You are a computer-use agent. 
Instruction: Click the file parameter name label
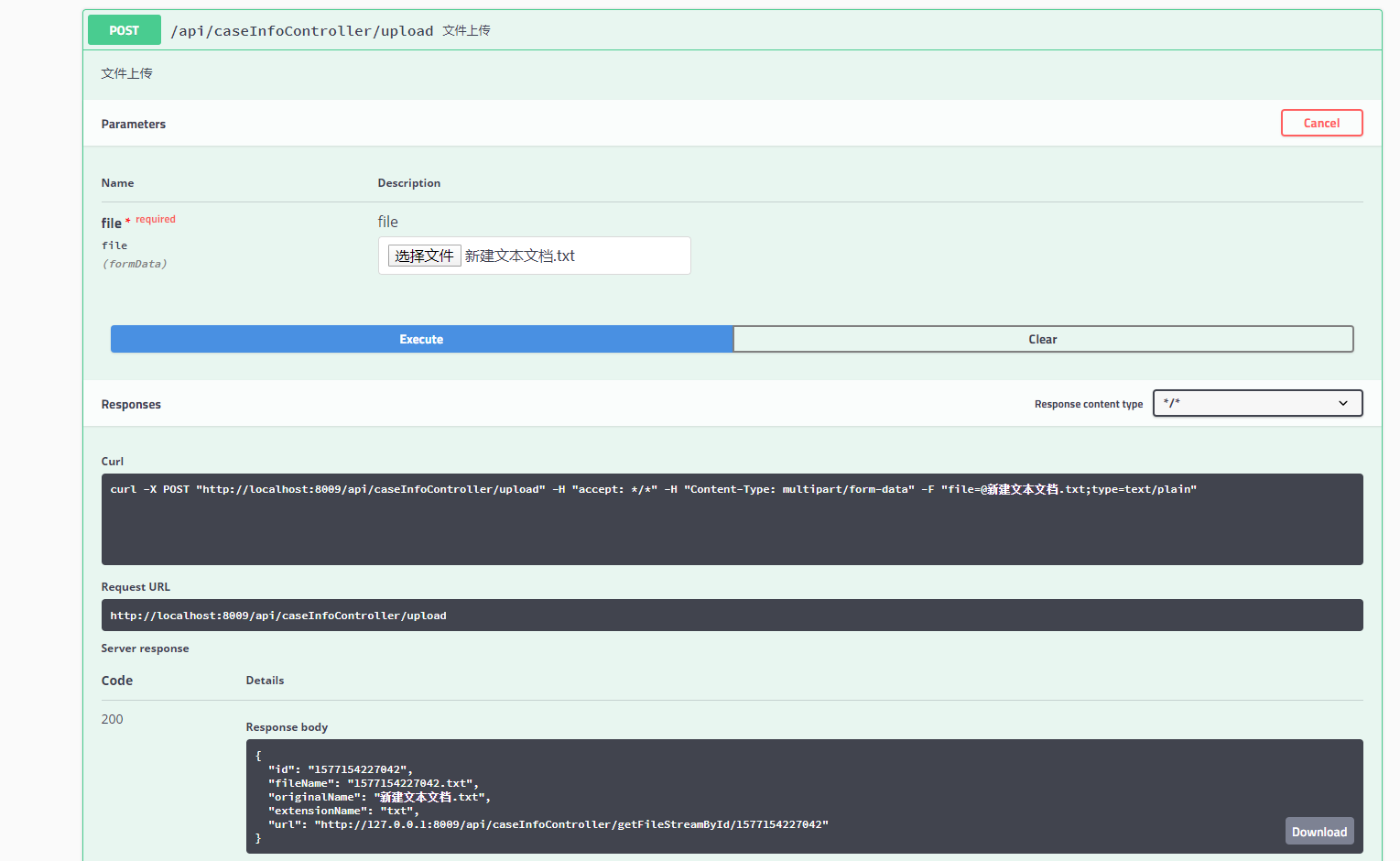pyautogui.click(x=112, y=223)
